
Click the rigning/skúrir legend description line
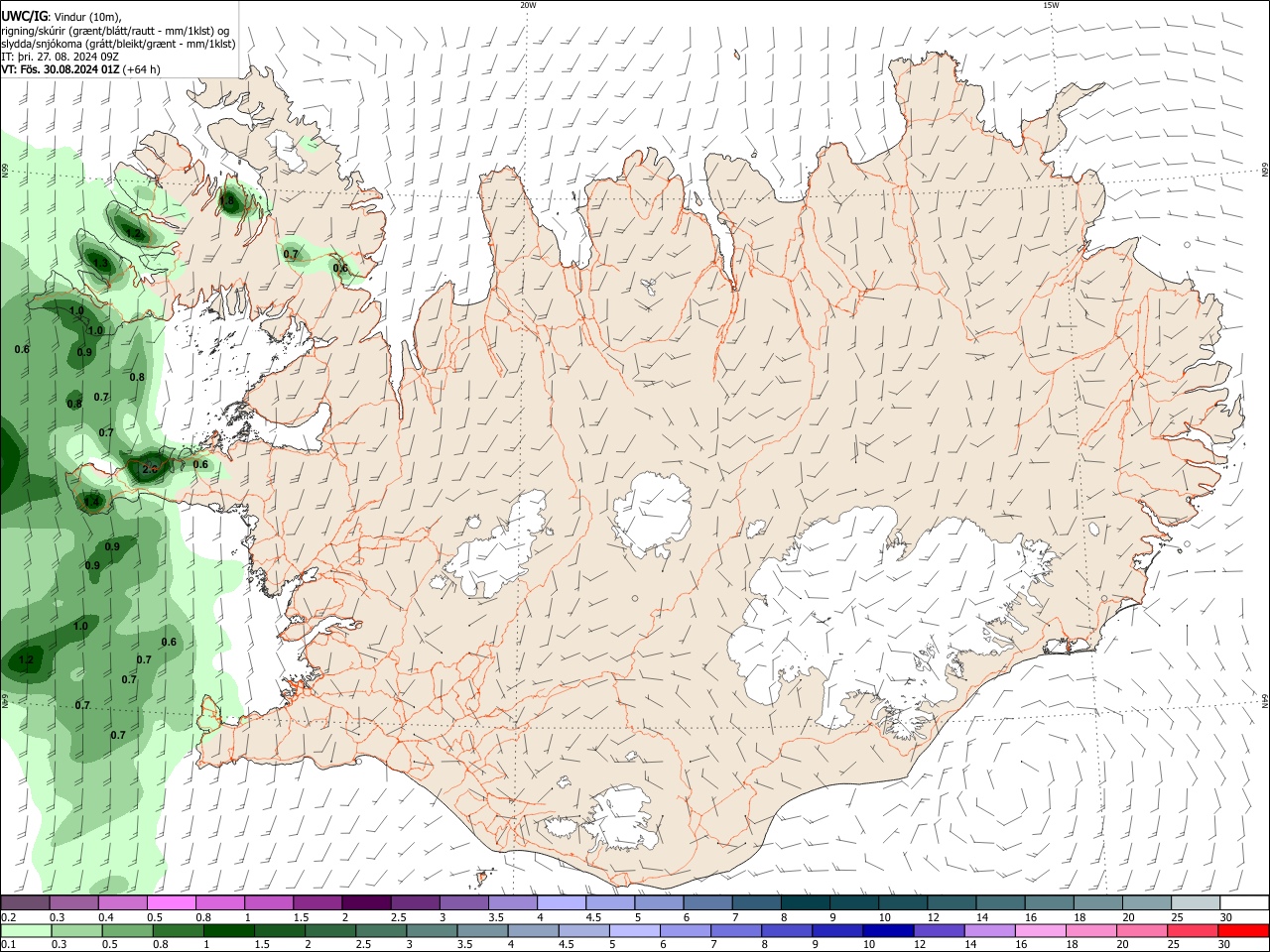point(115,31)
